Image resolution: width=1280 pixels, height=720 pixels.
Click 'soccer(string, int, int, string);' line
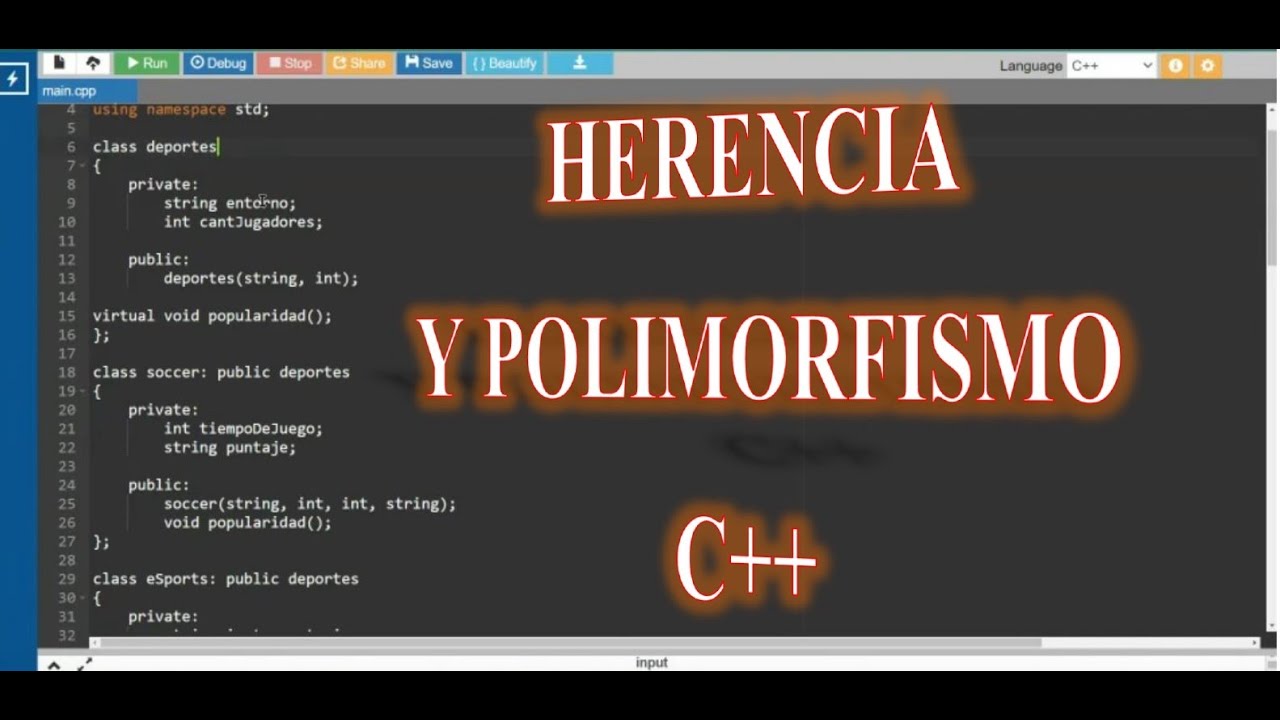310,504
